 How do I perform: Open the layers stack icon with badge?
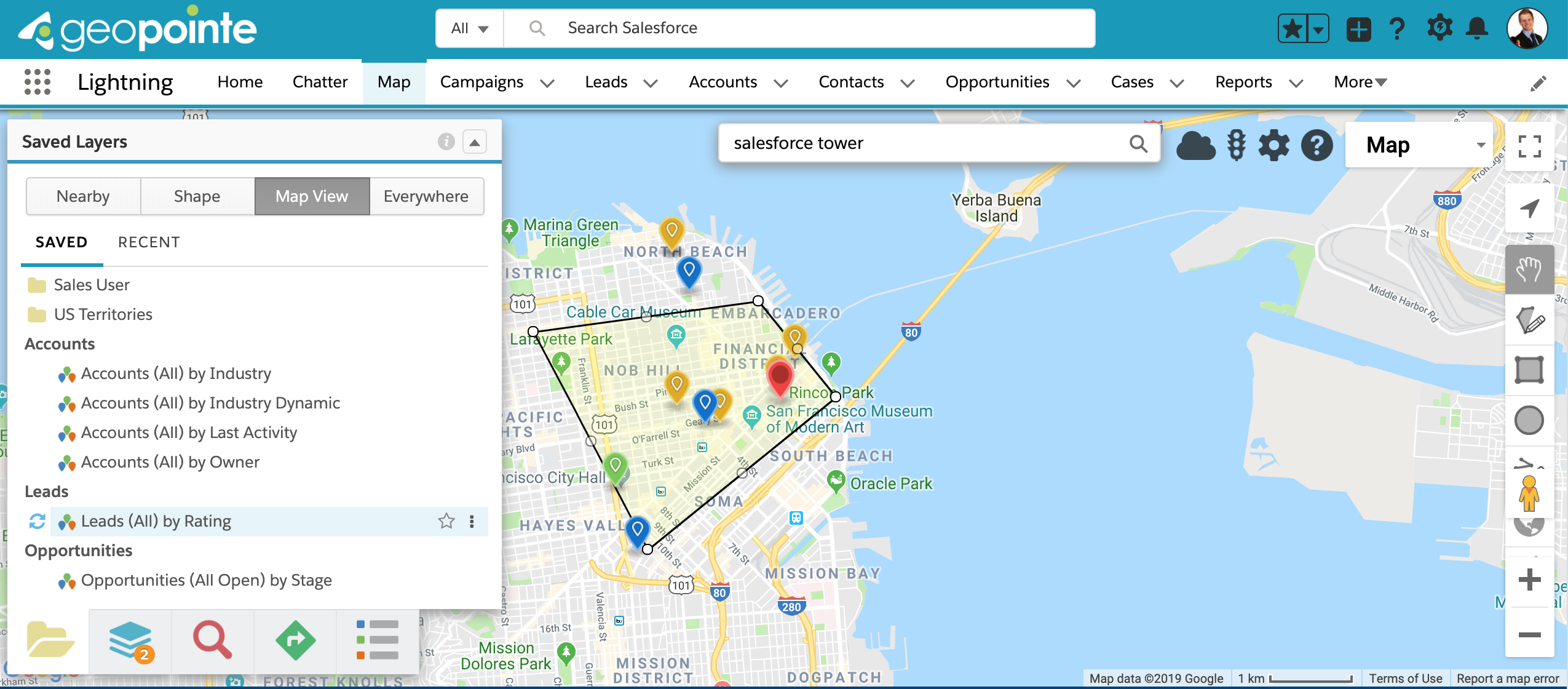[x=130, y=641]
